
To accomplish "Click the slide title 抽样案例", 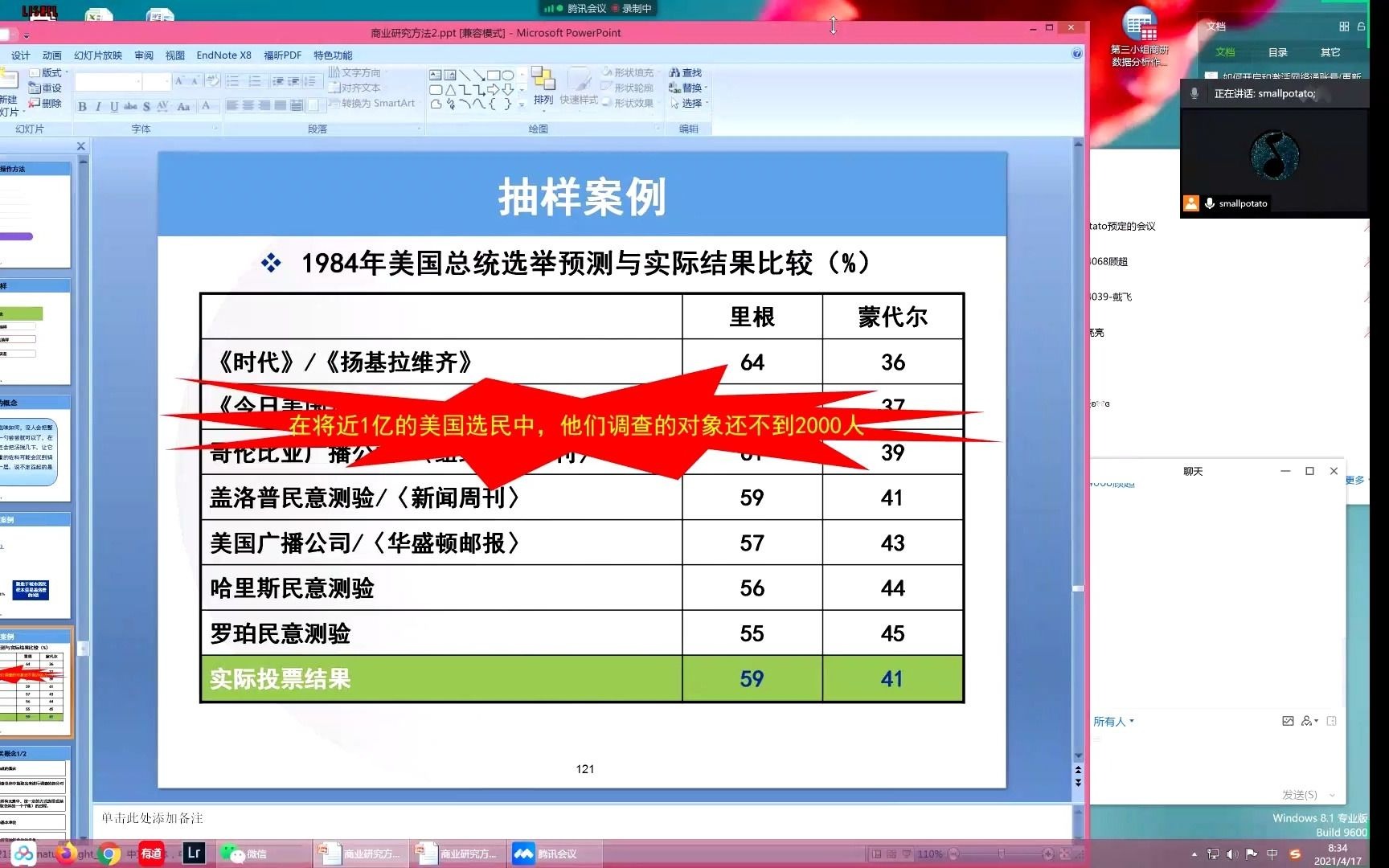I will click(x=582, y=197).
